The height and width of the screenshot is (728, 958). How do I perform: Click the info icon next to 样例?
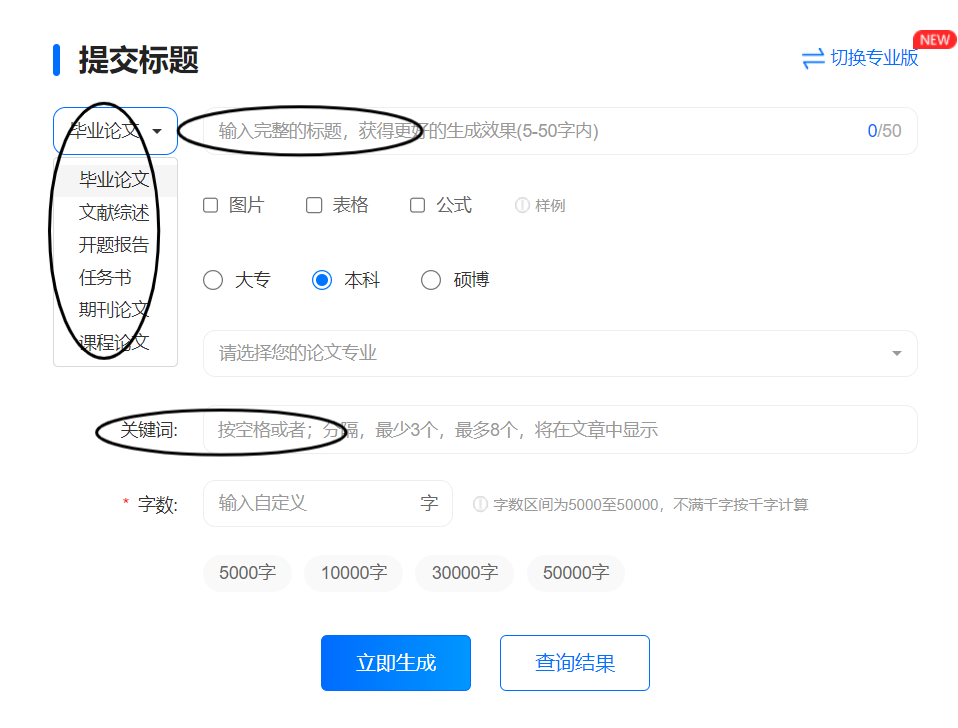pos(522,205)
